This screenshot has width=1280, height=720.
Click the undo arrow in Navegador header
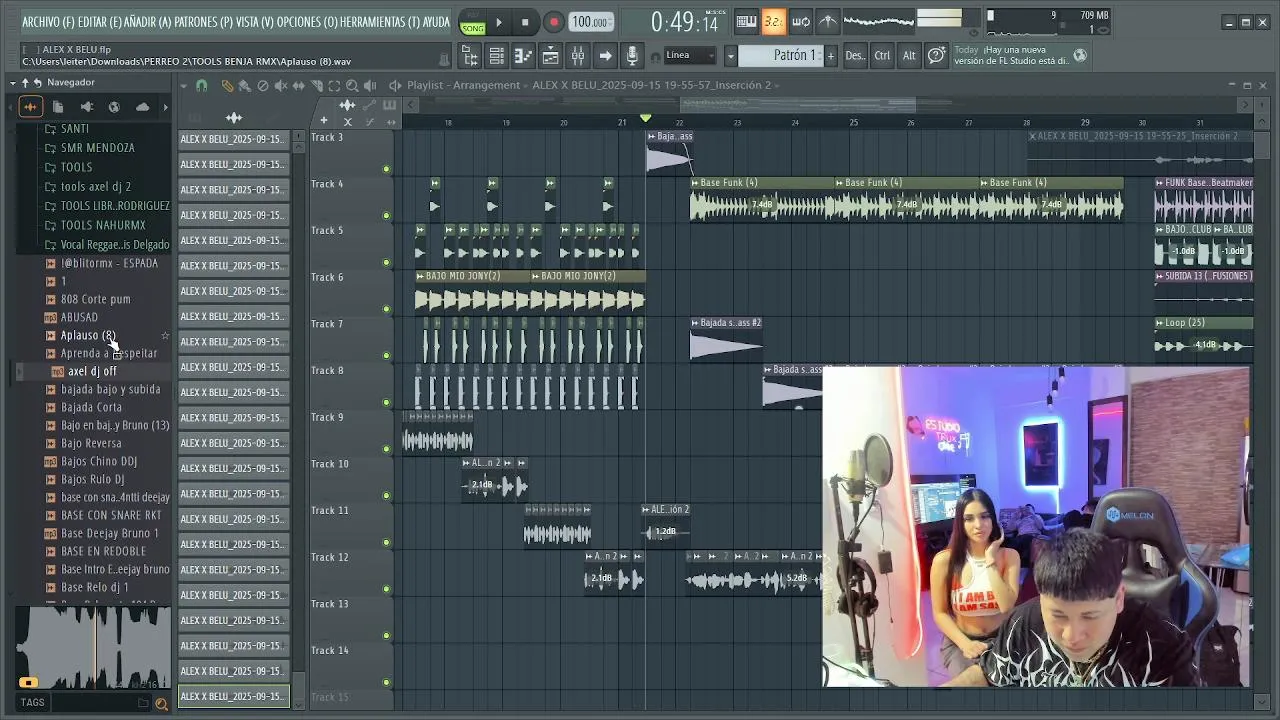(x=37, y=82)
